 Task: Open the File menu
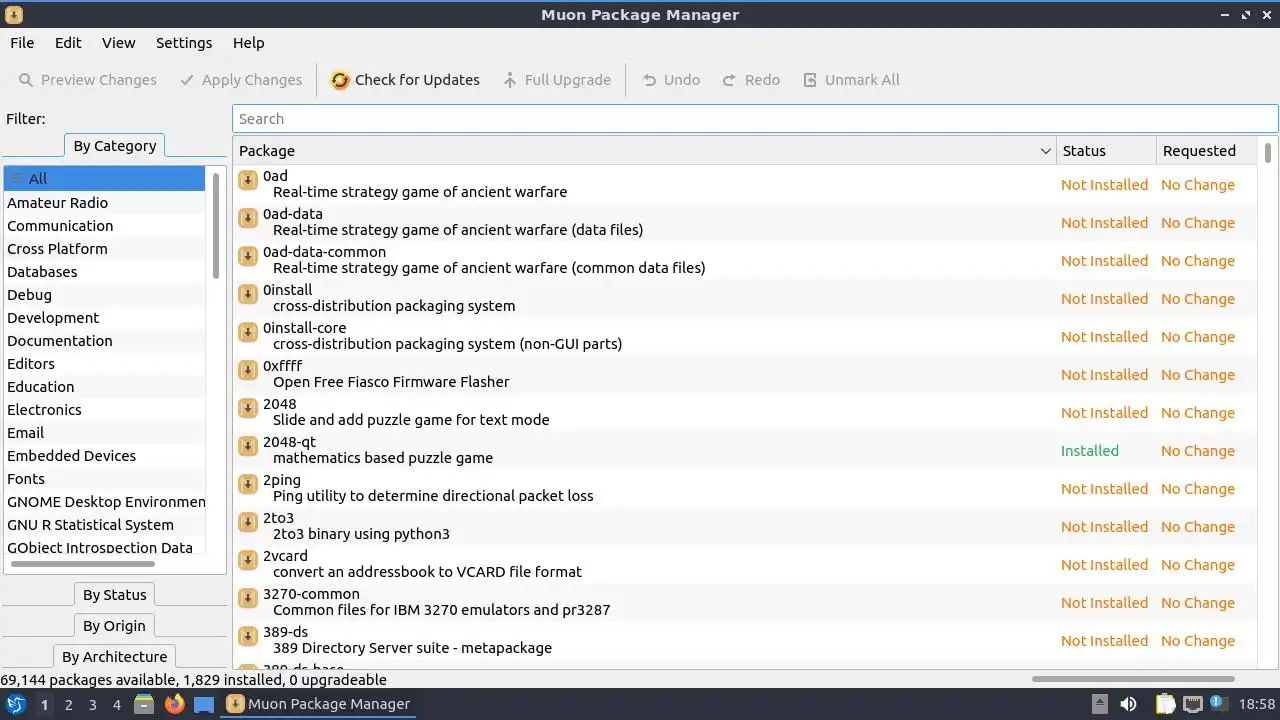tap(22, 43)
